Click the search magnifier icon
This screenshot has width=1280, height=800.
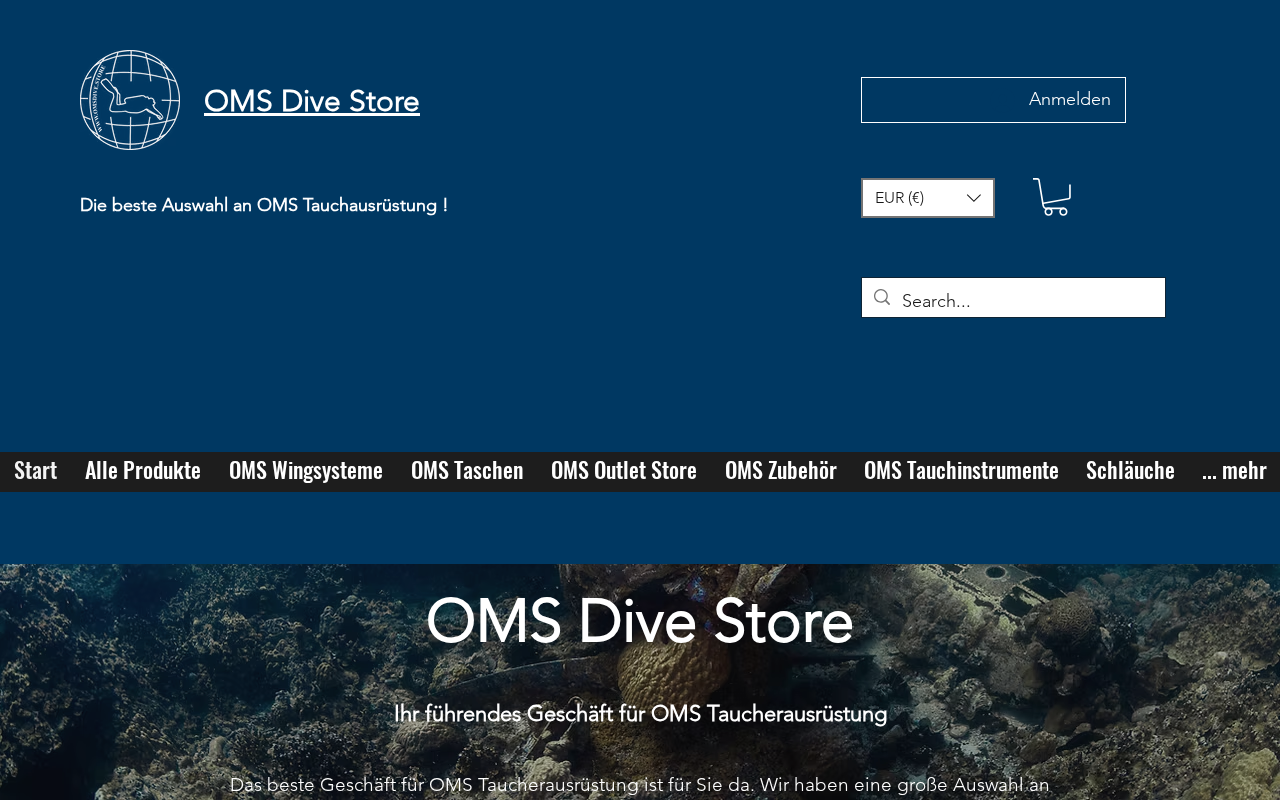(x=881, y=298)
